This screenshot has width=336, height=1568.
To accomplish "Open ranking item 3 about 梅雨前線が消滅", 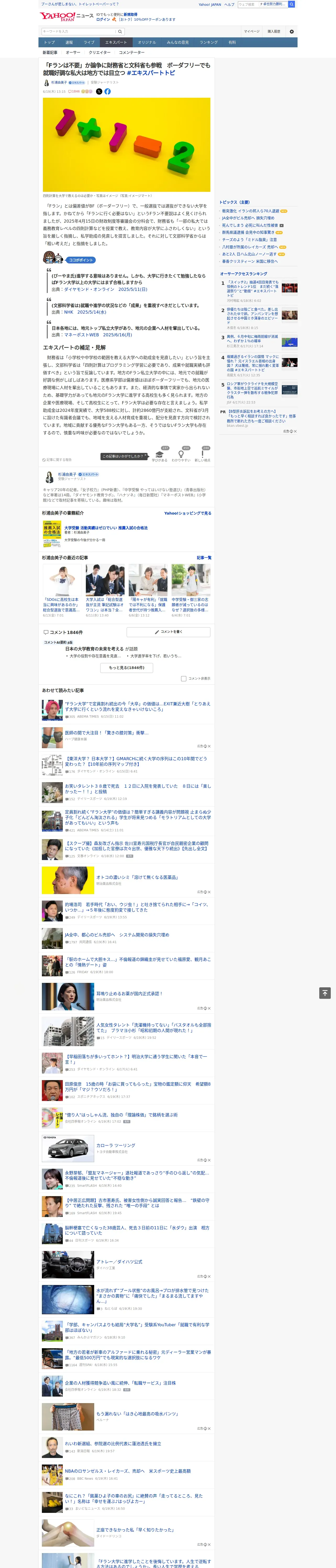I will point(253,338).
